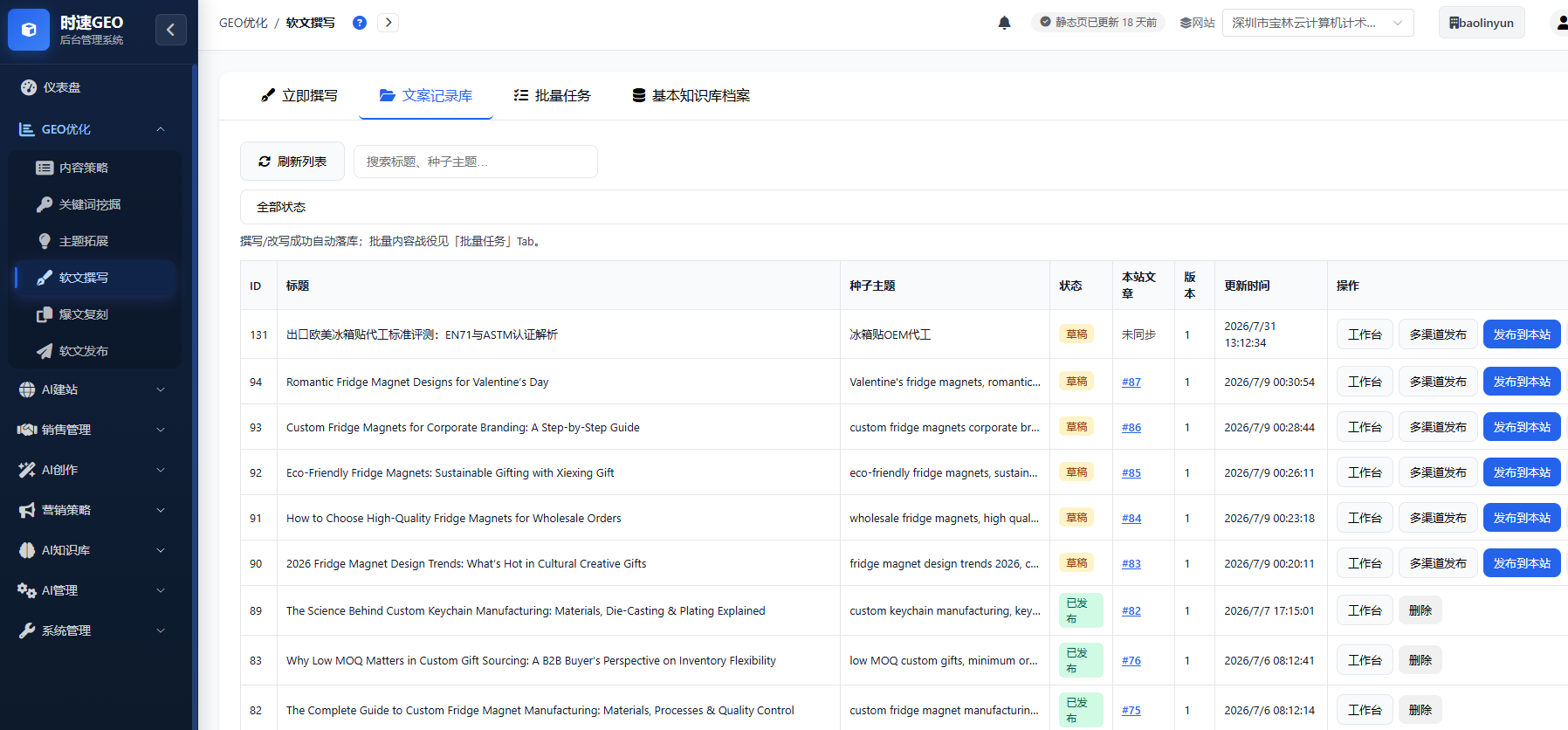Click title 出口欧美冰箱贴代工标准评测

[422, 334]
